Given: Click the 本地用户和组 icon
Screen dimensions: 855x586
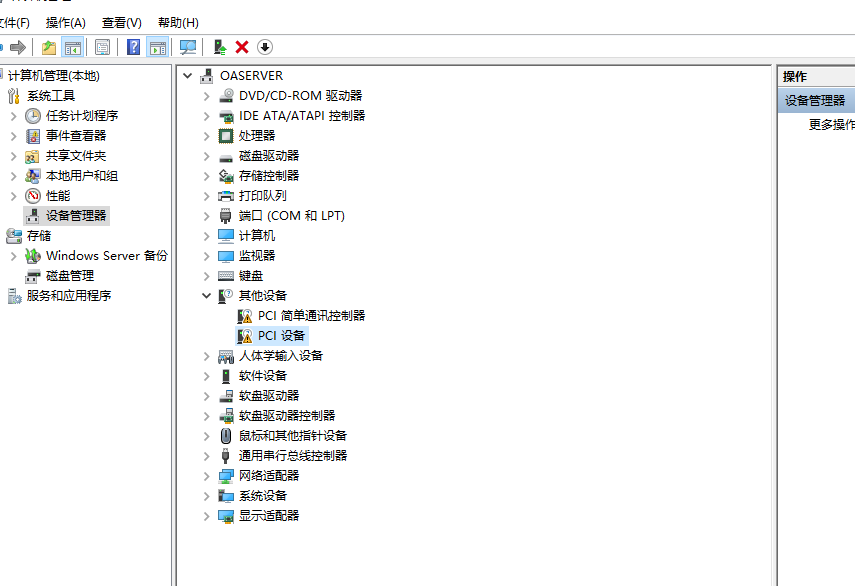Looking at the screenshot, I should pyautogui.click(x=33, y=176).
